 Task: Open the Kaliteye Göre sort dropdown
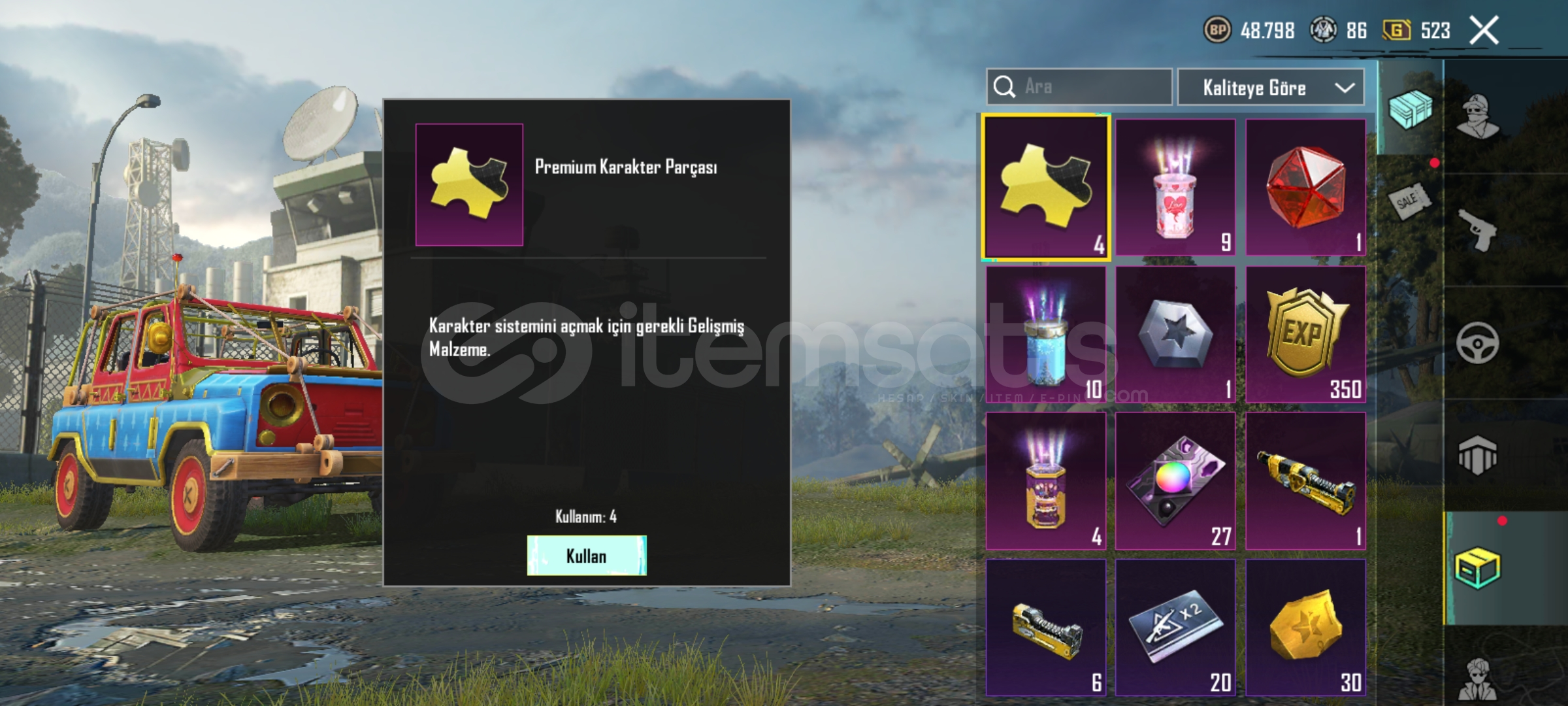click(1271, 87)
